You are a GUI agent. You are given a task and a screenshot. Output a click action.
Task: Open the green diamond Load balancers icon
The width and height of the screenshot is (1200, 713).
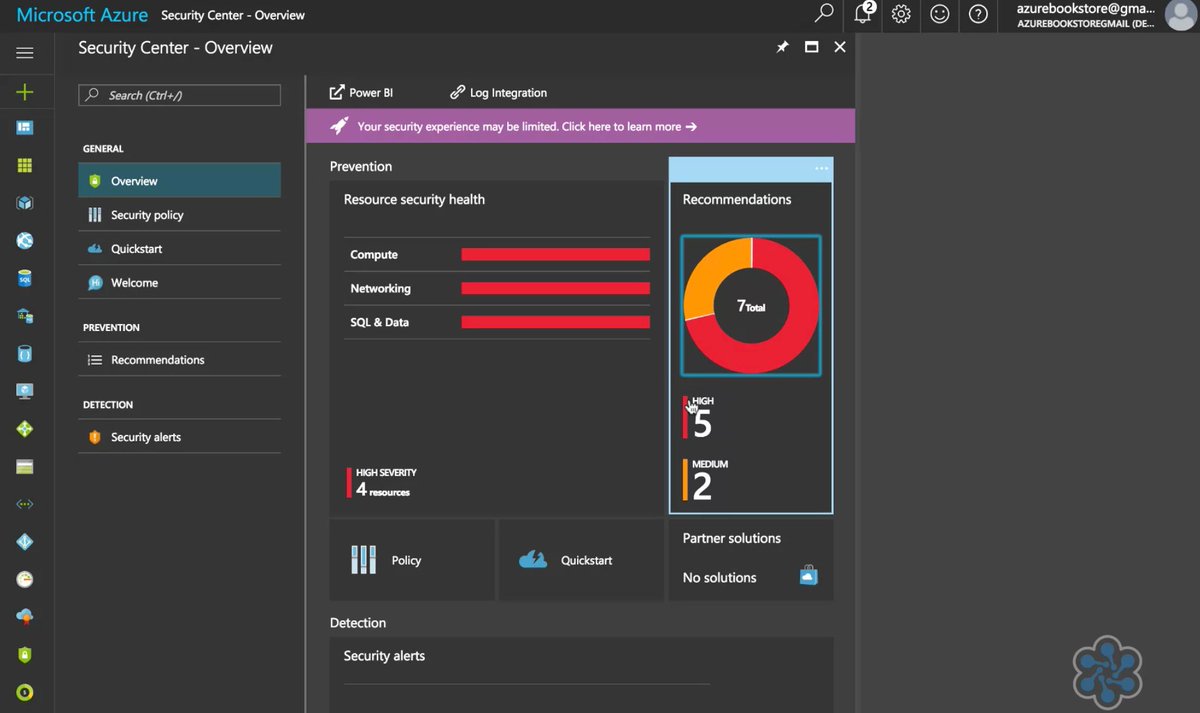25,429
